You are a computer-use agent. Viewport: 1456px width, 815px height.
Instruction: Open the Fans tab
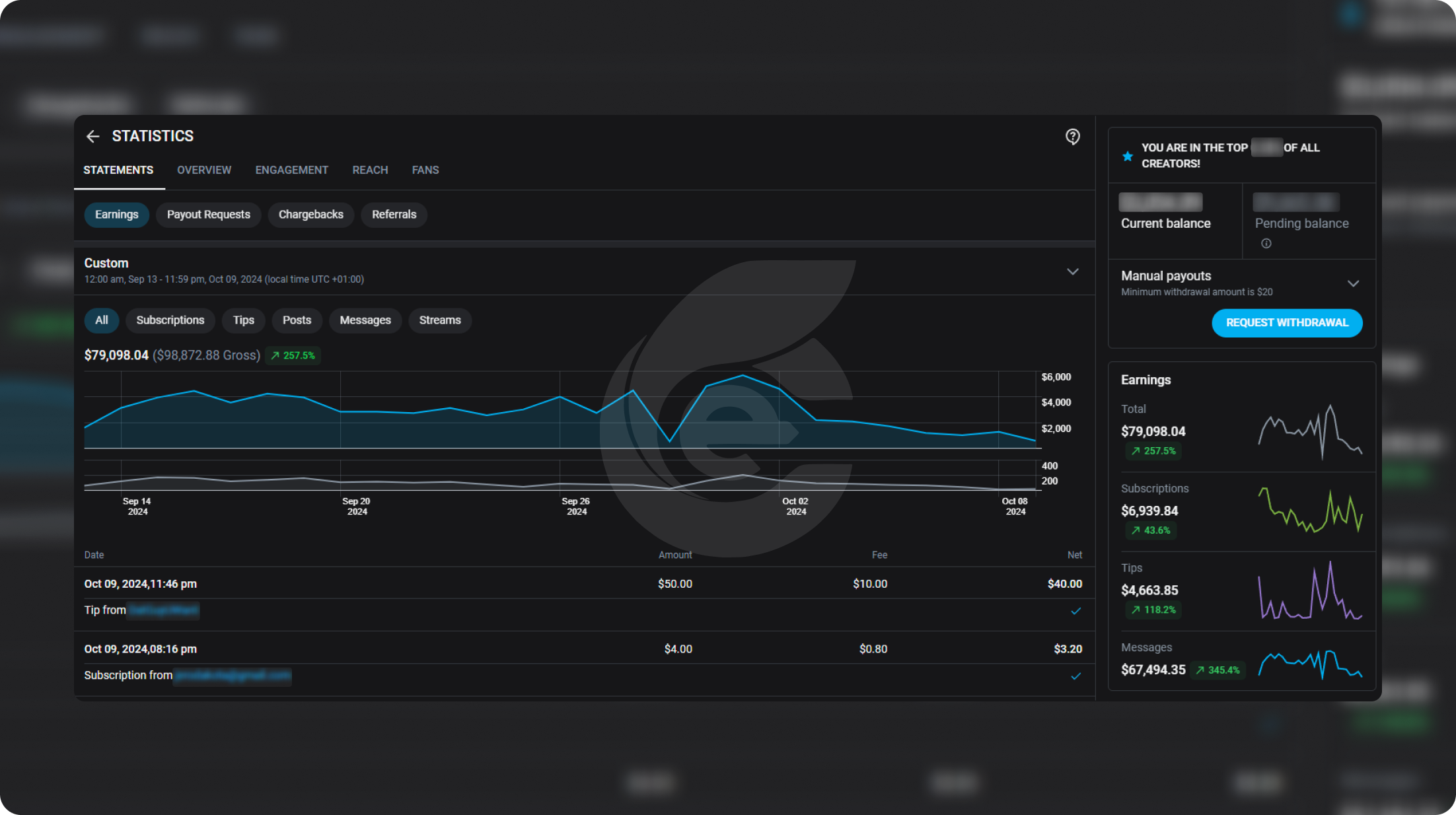coord(425,170)
